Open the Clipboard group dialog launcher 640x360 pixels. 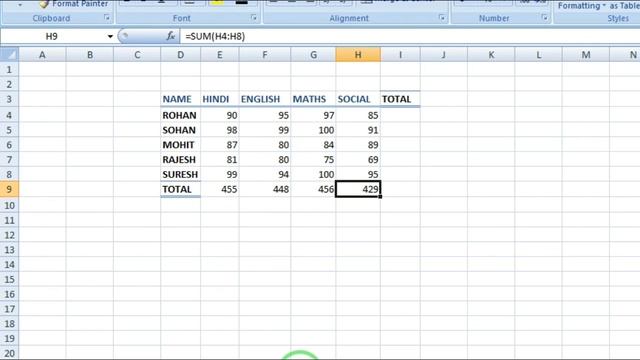[x=107, y=18]
